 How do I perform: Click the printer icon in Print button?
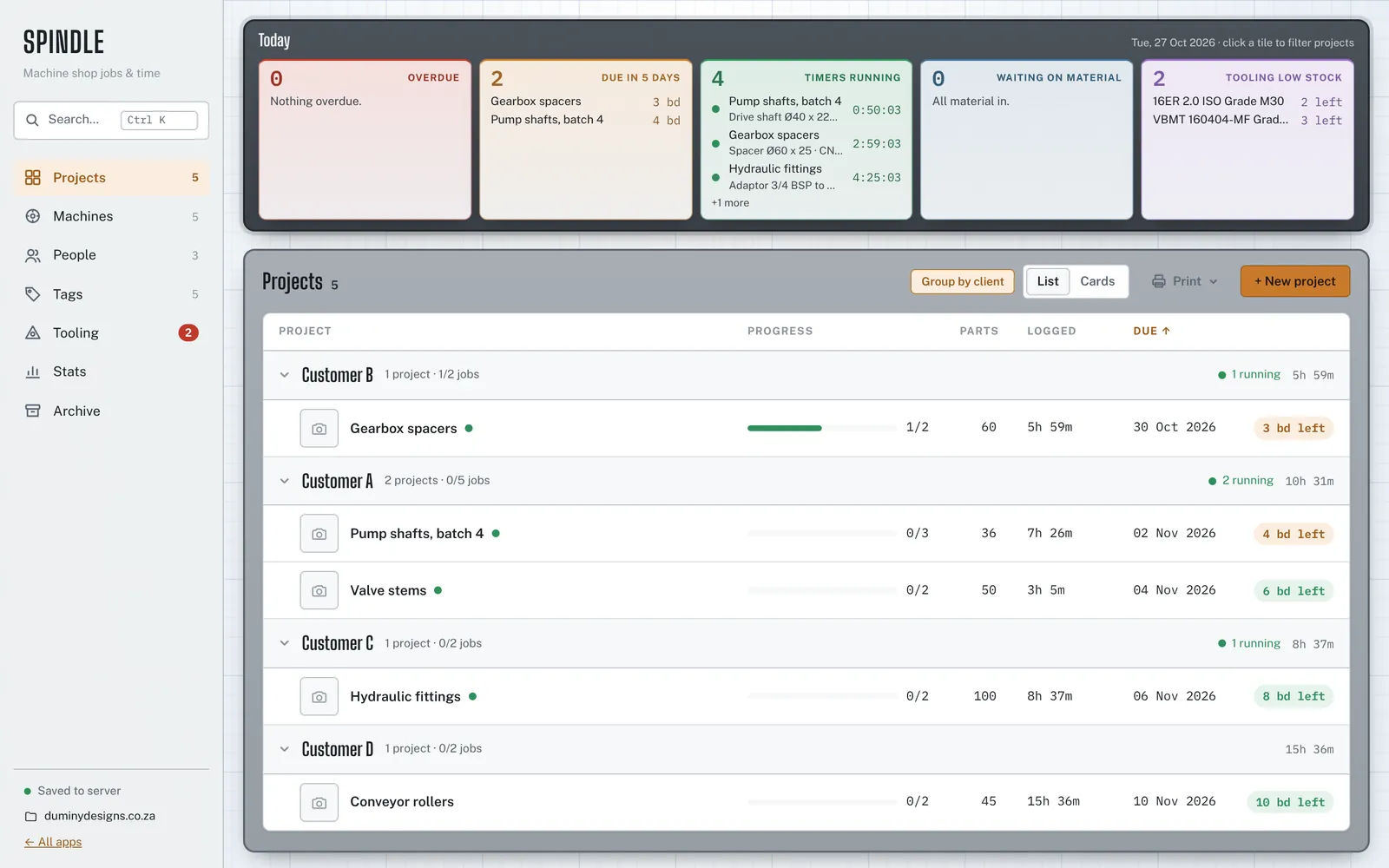pyautogui.click(x=1159, y=281)
